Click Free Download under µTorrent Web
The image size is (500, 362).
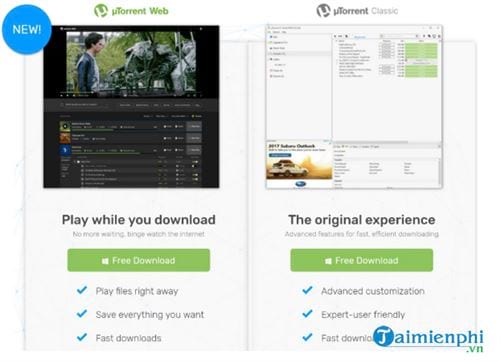(x=139, y=260)
